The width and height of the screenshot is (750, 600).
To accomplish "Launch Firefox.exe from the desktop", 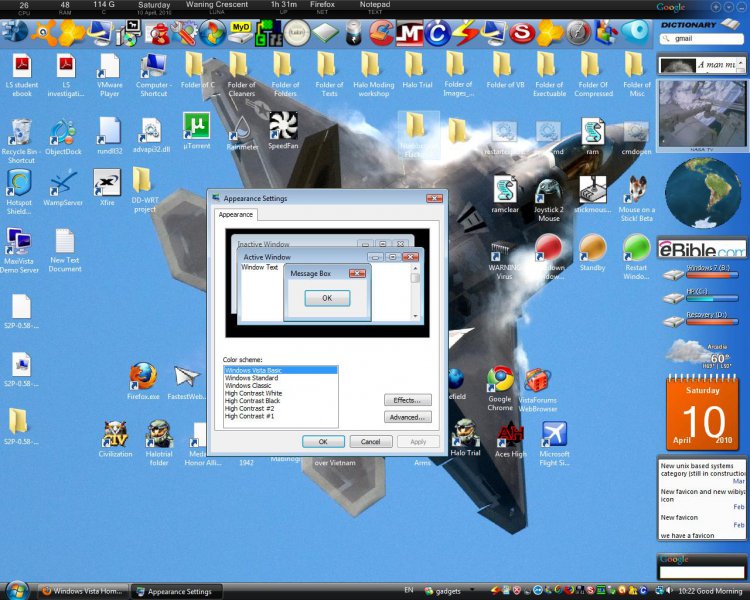I will pos(143,381).
